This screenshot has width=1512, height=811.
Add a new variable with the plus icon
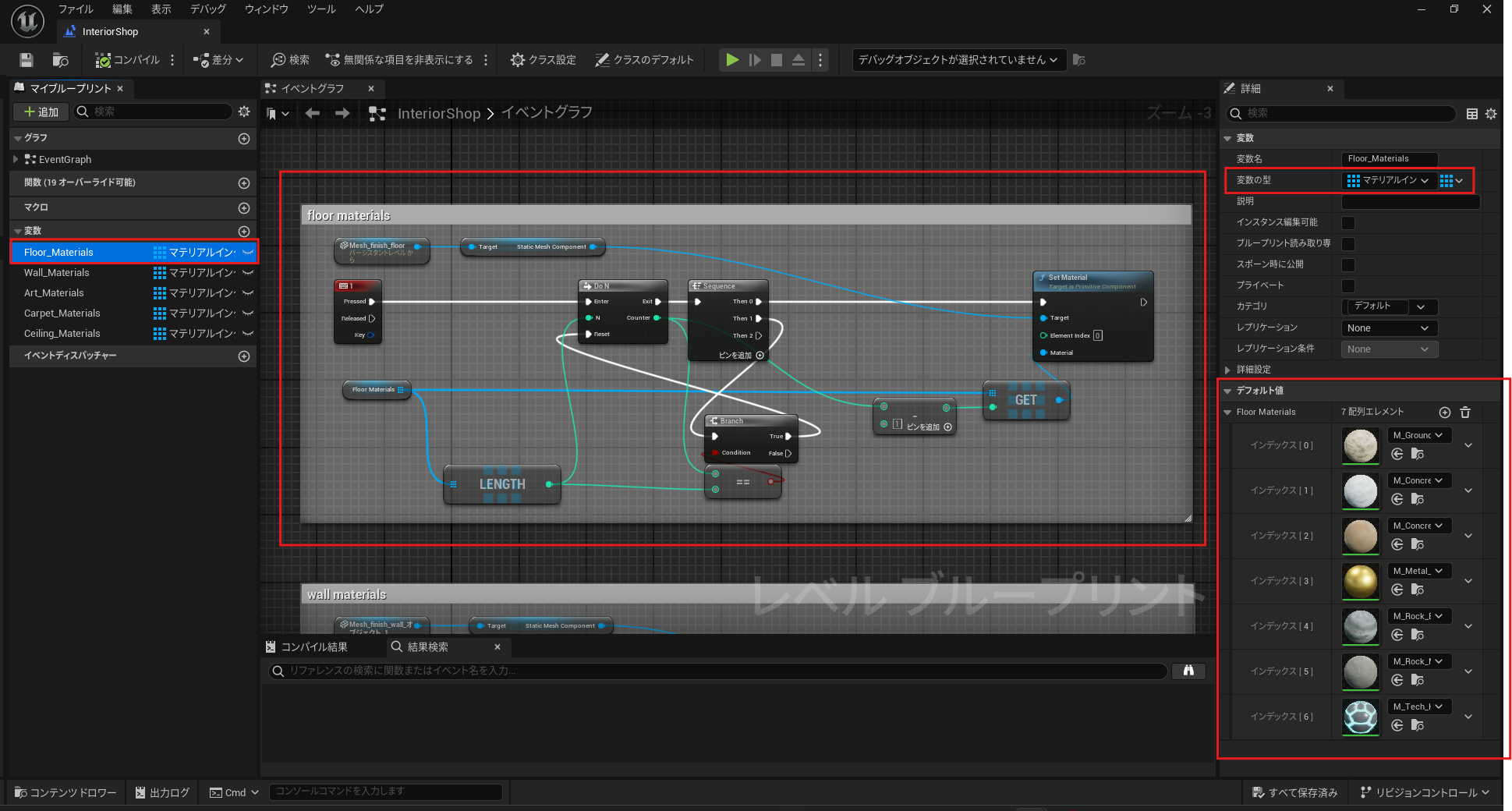tap(244, 231)
